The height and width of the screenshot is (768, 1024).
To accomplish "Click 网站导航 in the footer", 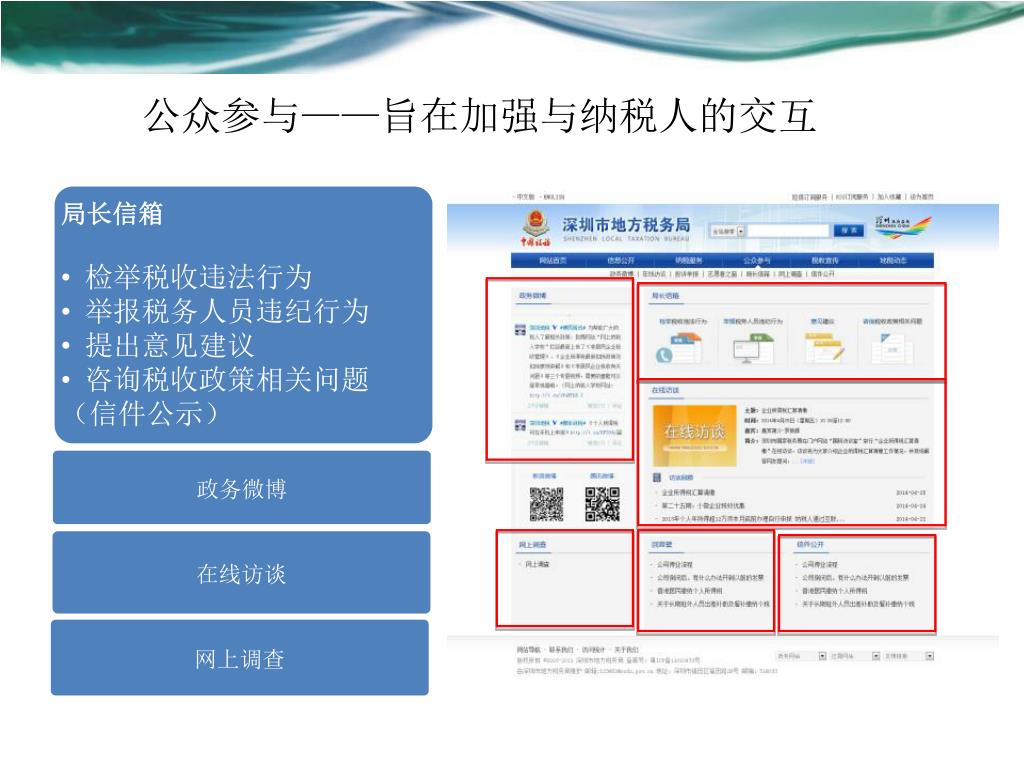I will (528, 650).
